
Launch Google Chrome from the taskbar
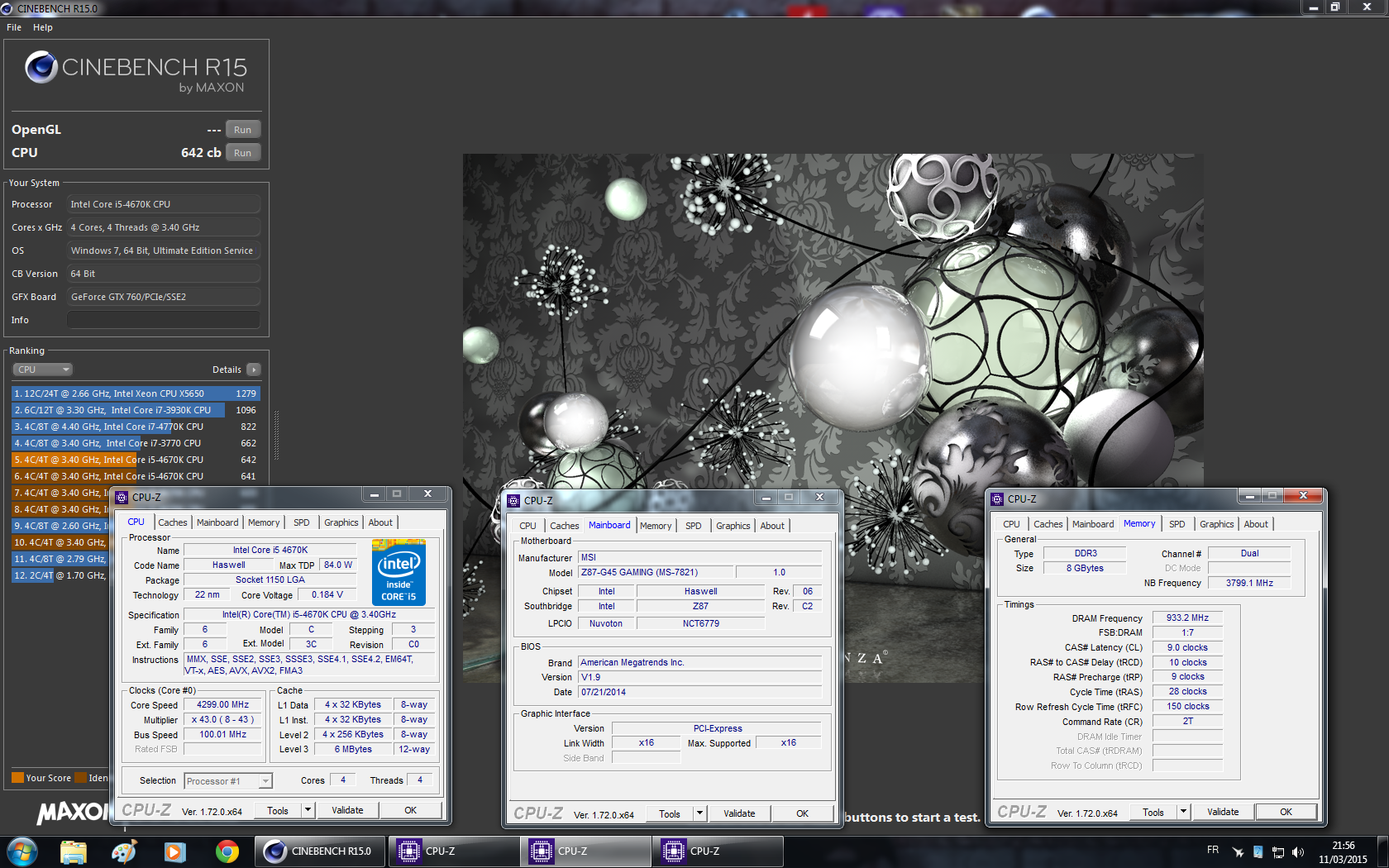coord(227,851)
